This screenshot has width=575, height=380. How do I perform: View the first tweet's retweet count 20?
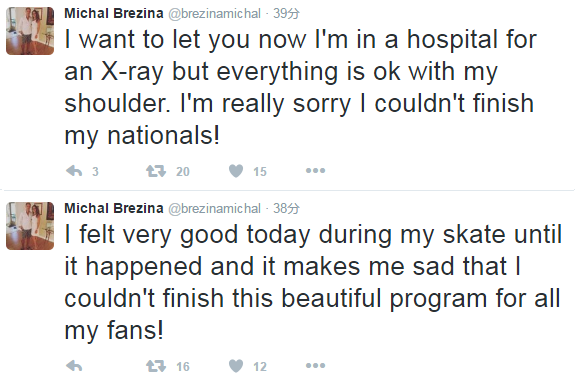pyautogui.click(x=183, y=171)
